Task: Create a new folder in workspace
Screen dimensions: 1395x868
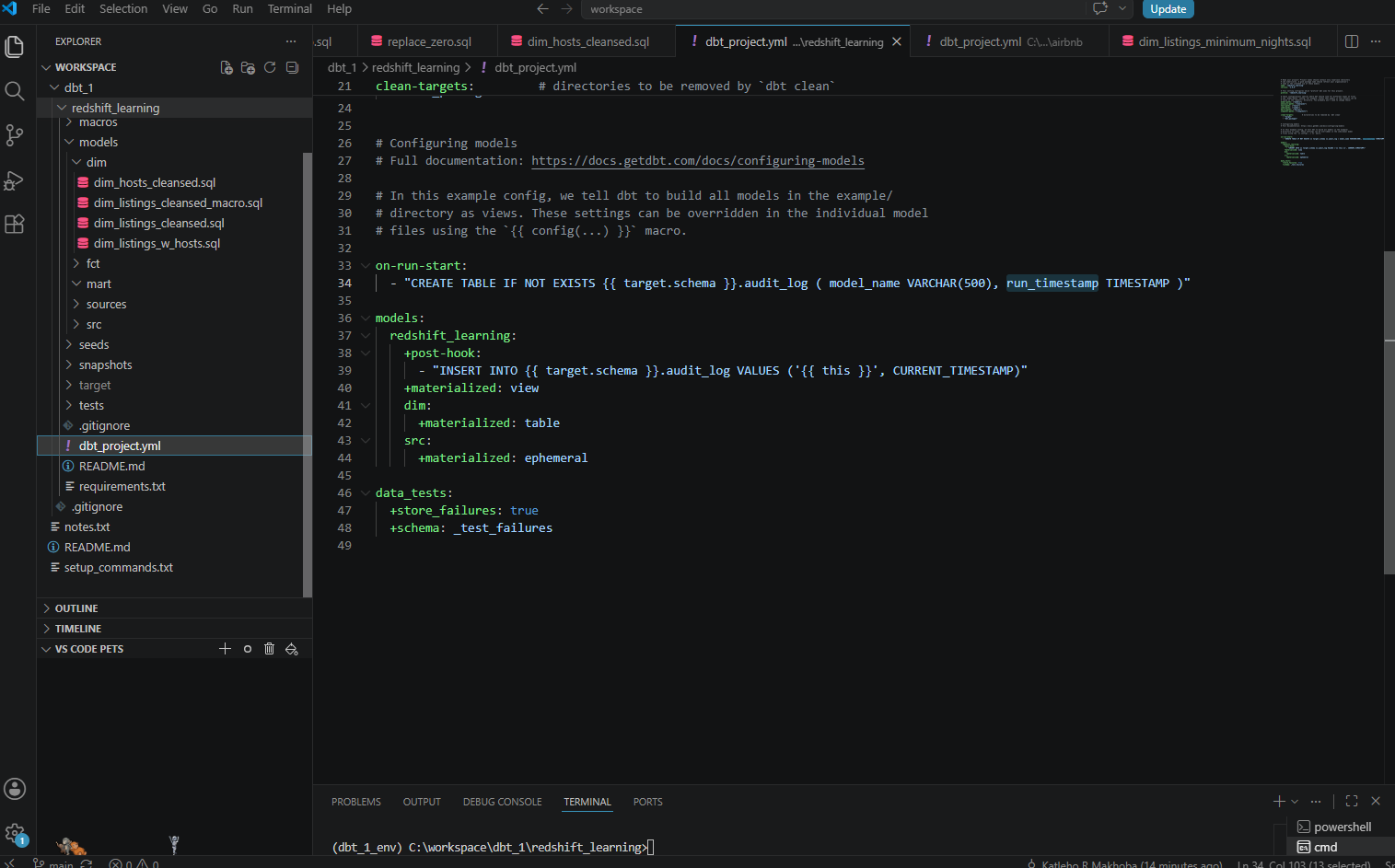Action: pyautogui.click(x=248, y=67)
